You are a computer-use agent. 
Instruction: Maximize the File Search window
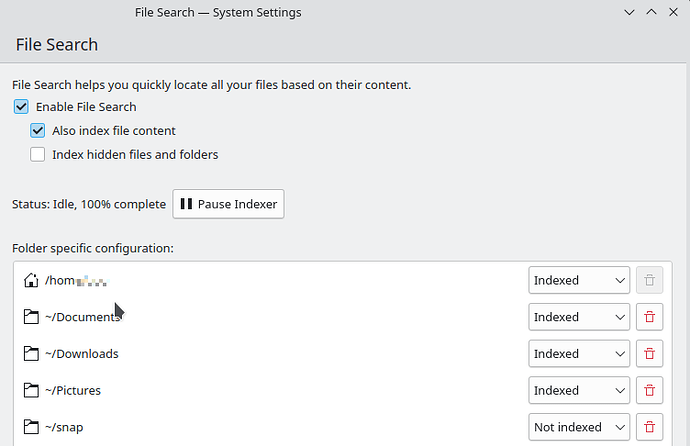pyautogui.click(x=651, y=13)
